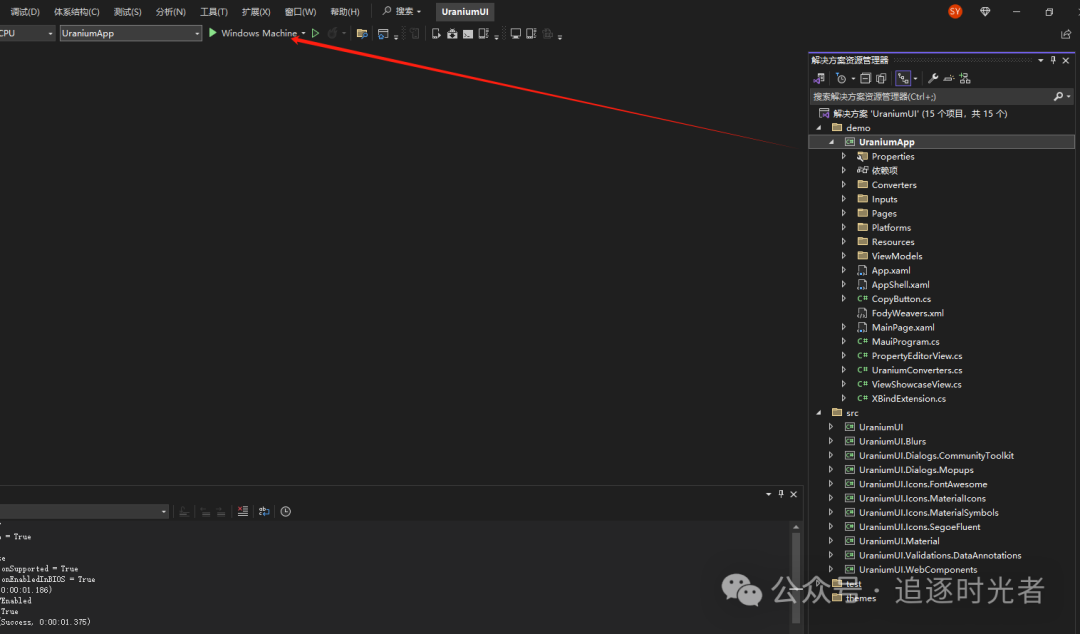Click the UraniumUI solution name label

[x=465, y=12]
